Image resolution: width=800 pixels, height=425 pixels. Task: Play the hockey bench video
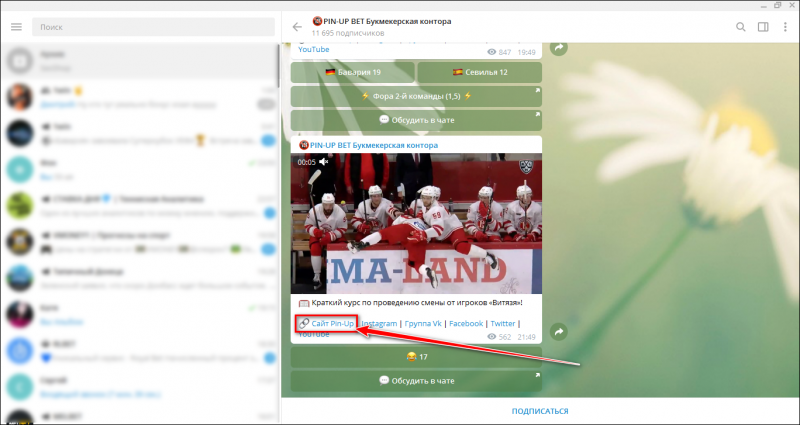(x=416, y=223)
